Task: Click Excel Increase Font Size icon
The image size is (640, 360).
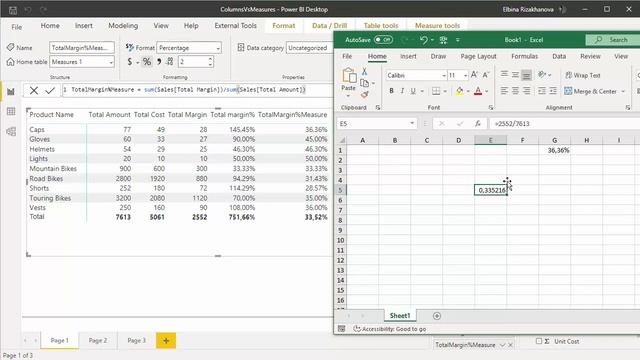Action: [474, 75]
